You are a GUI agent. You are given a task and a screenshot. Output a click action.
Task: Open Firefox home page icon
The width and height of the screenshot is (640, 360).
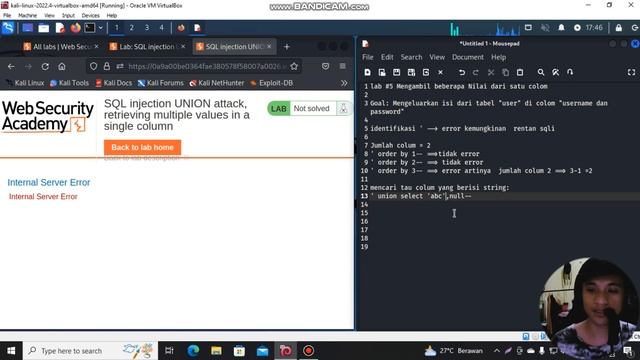pos(62,66)
